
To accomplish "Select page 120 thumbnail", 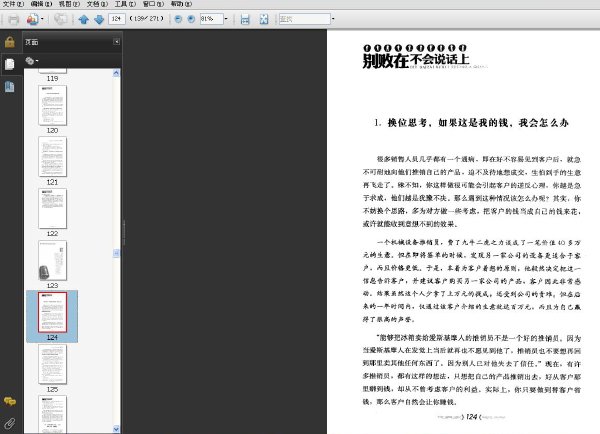I will 52,105.
